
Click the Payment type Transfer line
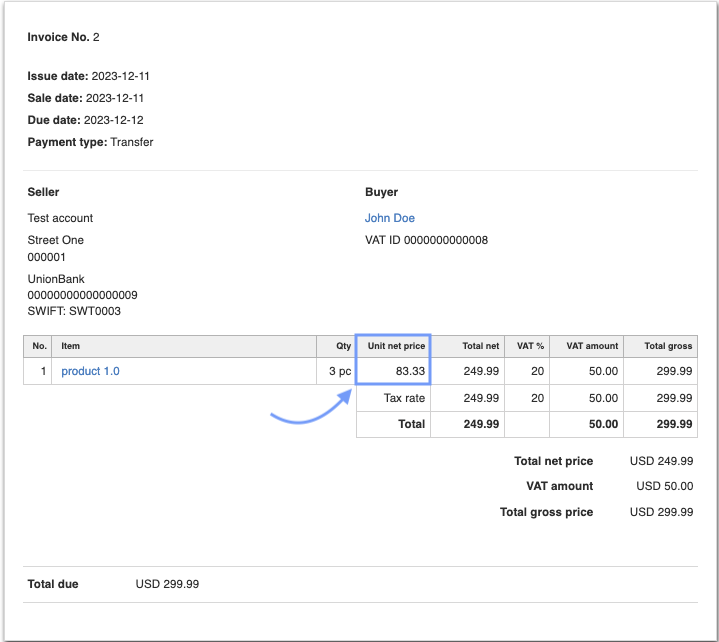[90, 142]
